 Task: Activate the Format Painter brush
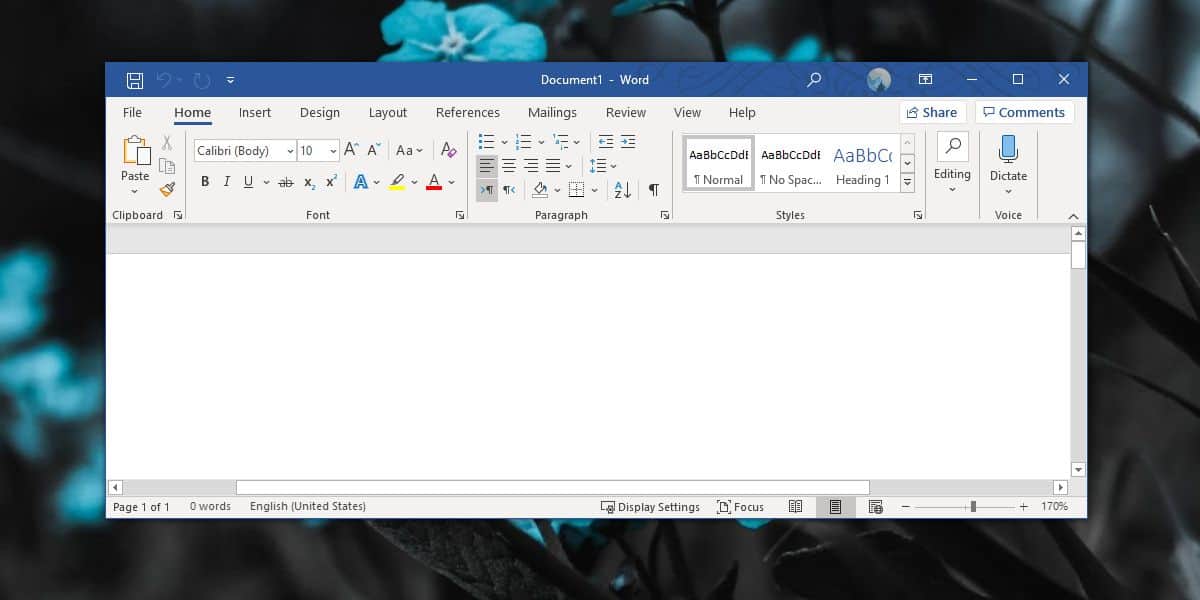pyautogui.click(x=167, y=189)
